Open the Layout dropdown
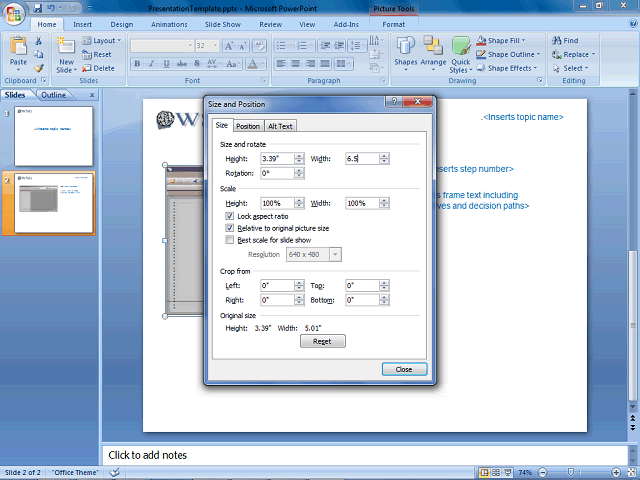Image resolution: width=640 pixels, height=480 pixels. pyautogui.click(x=102, y=40)
